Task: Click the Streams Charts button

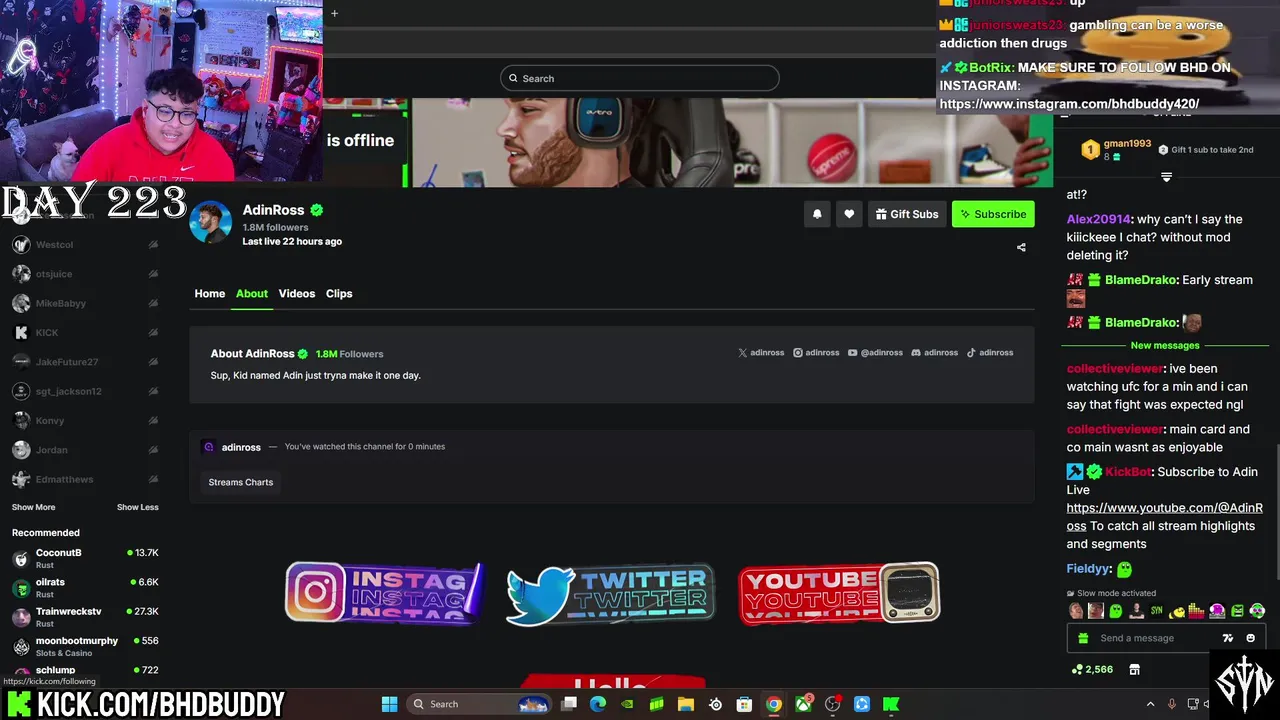Action: (x=241, y=482)
